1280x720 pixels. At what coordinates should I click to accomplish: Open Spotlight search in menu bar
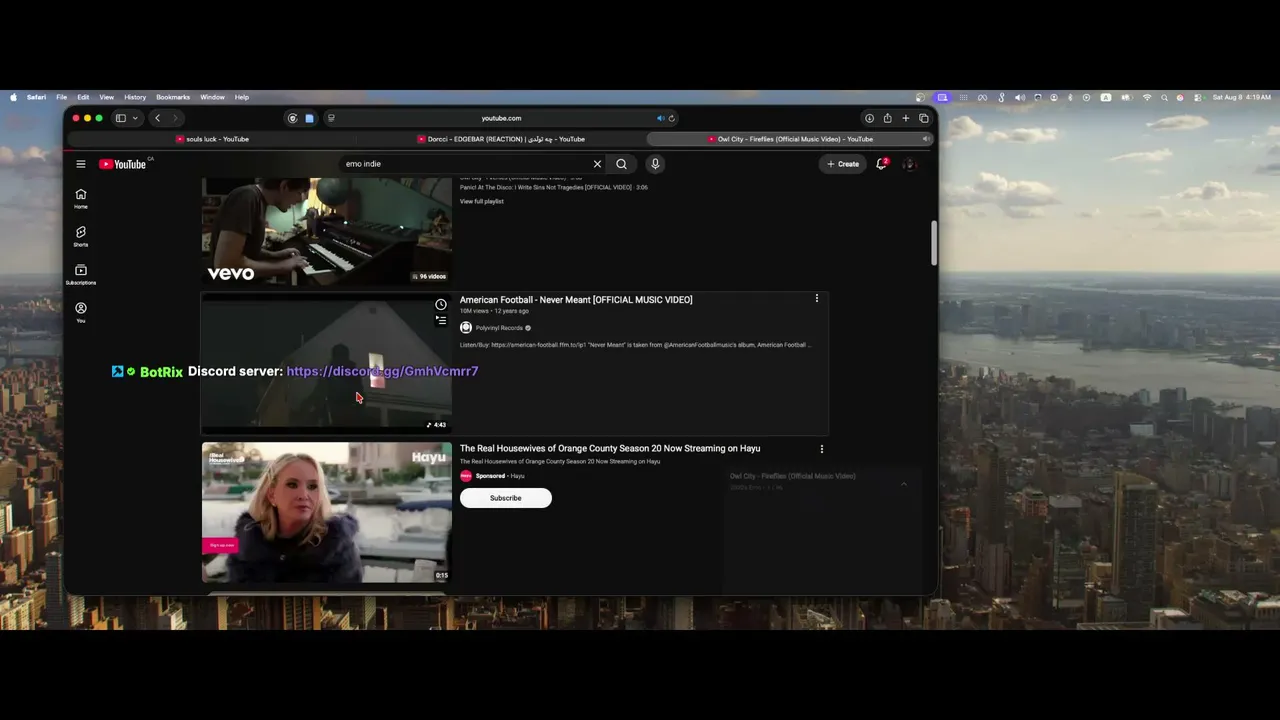click(1164, 97)
